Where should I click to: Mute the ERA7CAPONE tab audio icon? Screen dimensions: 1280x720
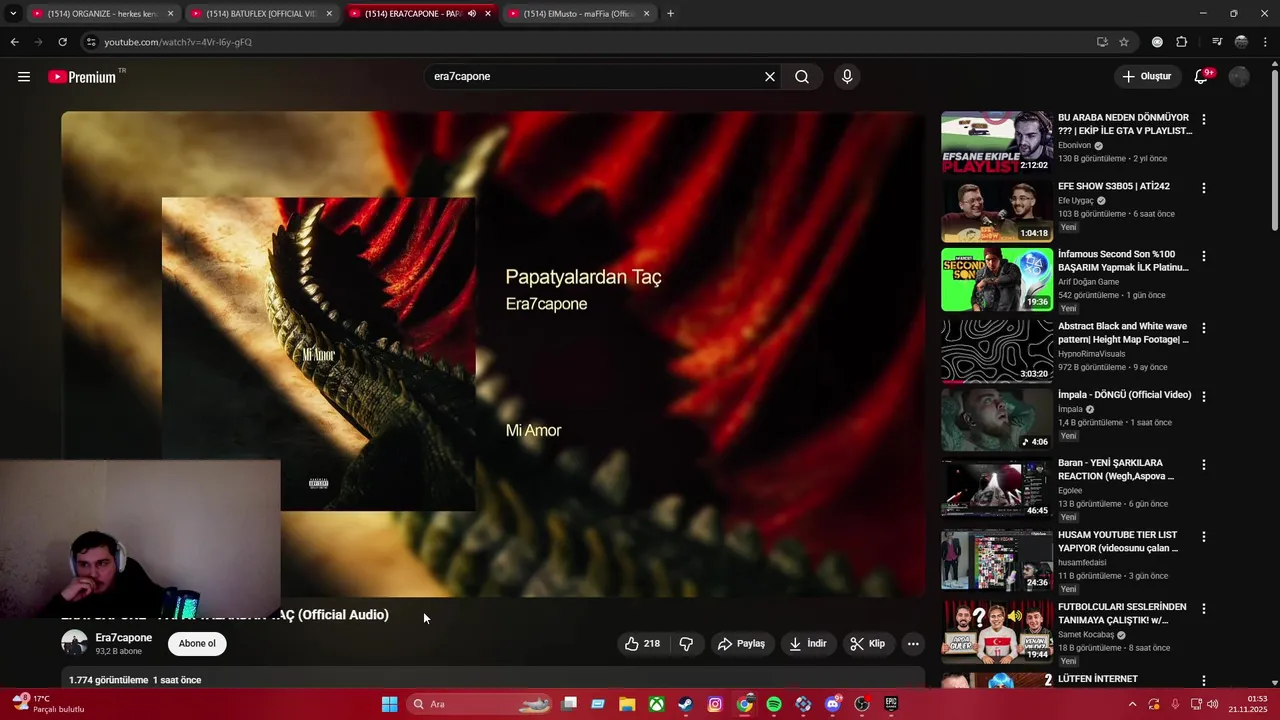471,14
